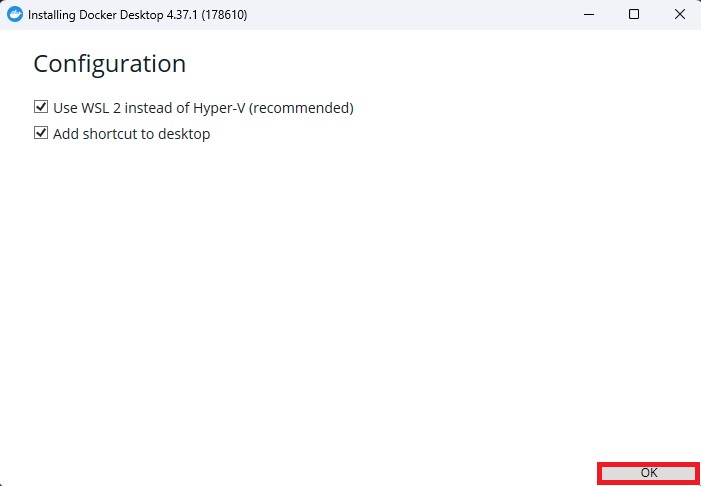Maximize the Docker Desktop installer window

click(633, 15)
